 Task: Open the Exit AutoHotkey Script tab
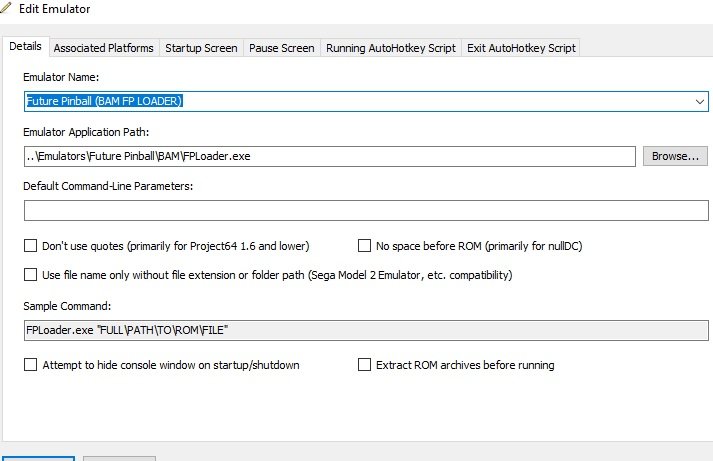[521, 48]
